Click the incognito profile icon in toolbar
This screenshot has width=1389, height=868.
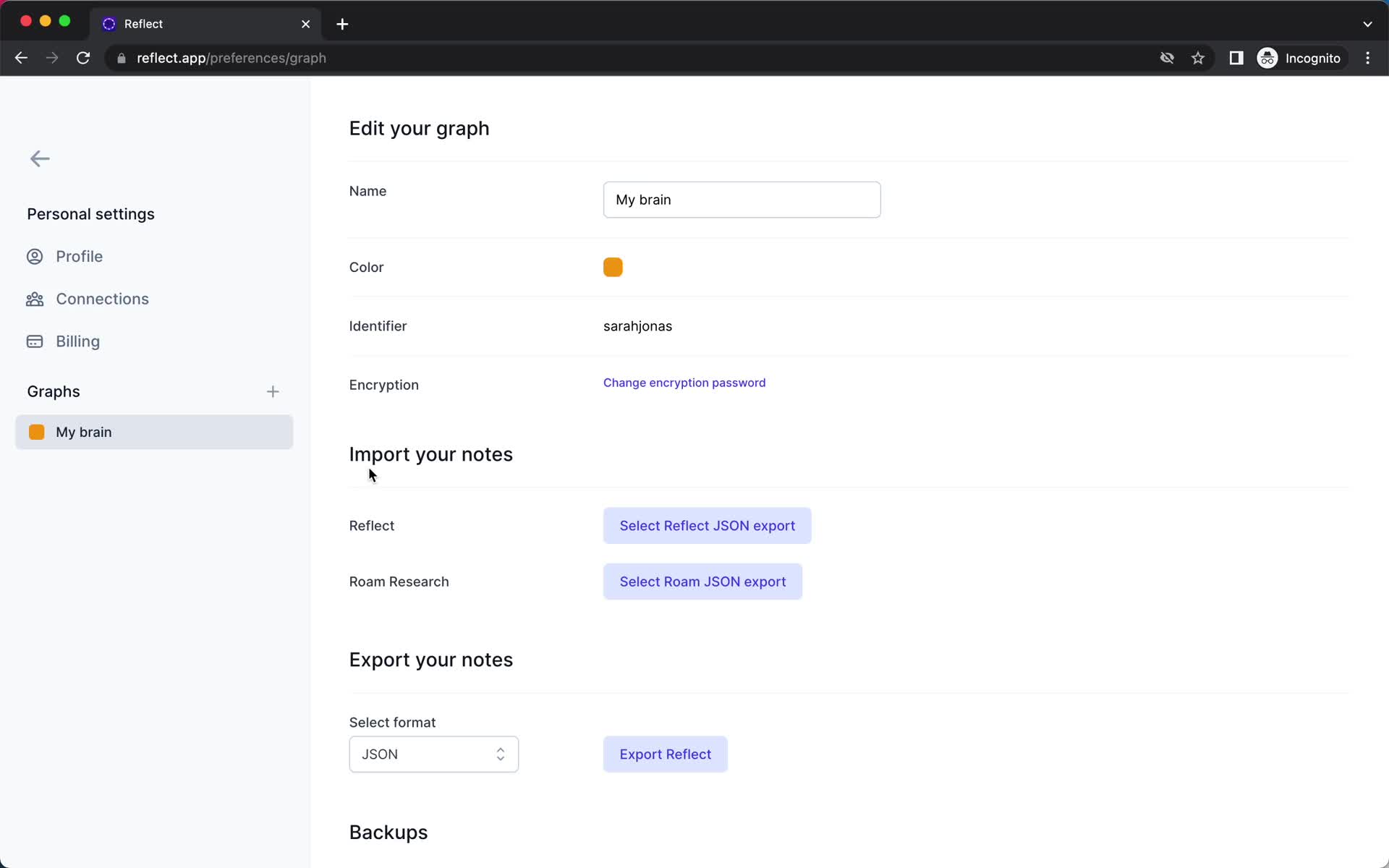pyautogui.click(x=1267, y=58)
